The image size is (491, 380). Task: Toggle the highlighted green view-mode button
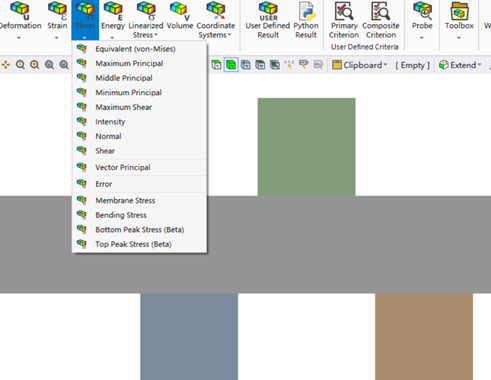(x=231, y=65)
